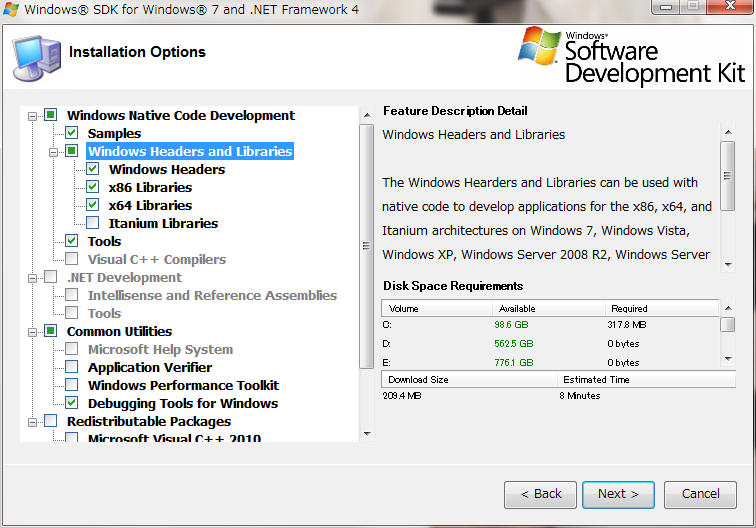This screenshot has height=528, width=756.
Task: Uncheck the x86 Libraries checkbox
Action: (93, 187)
